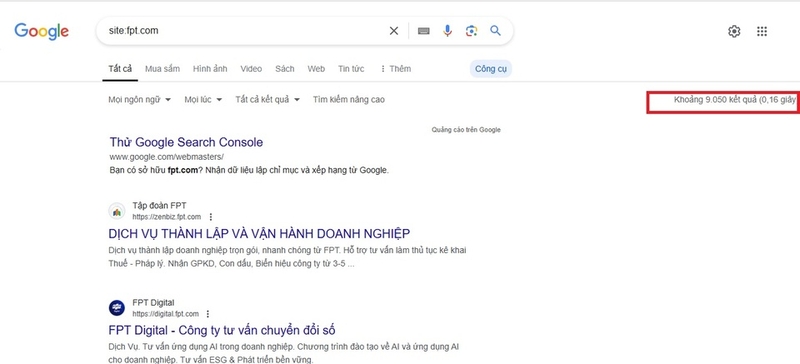
Task: Switch to the Mua sắm tab
Action: [x=162, y=68]
